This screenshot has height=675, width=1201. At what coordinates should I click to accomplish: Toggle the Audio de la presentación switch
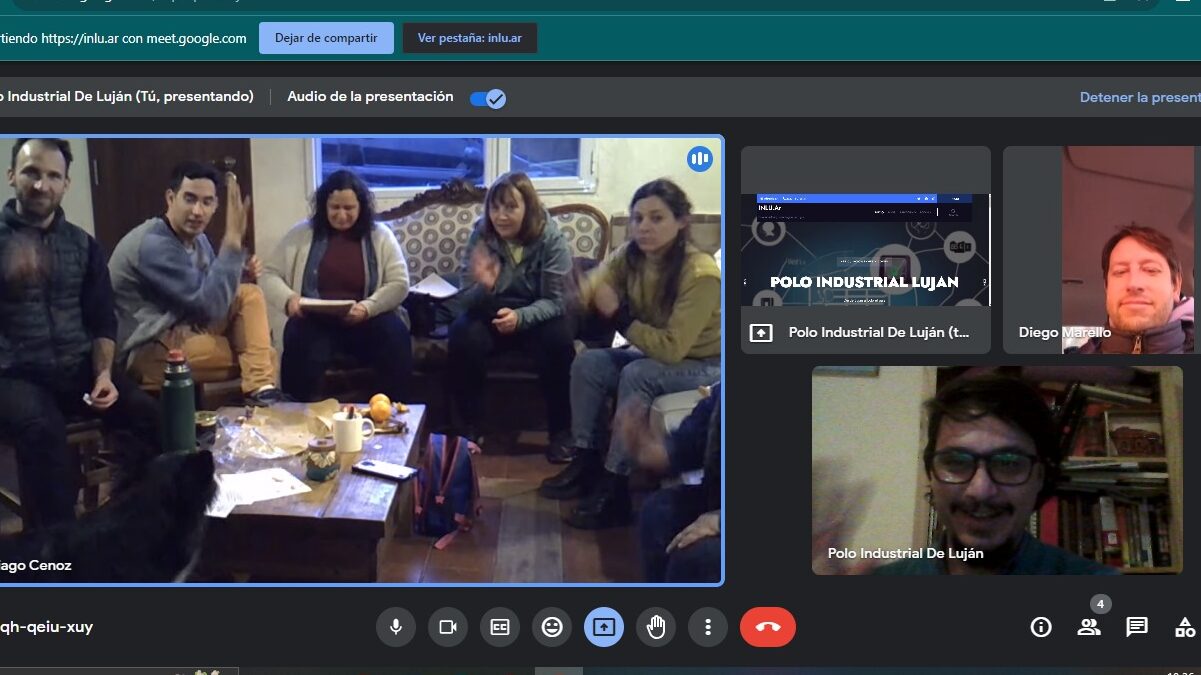(488, 98)
